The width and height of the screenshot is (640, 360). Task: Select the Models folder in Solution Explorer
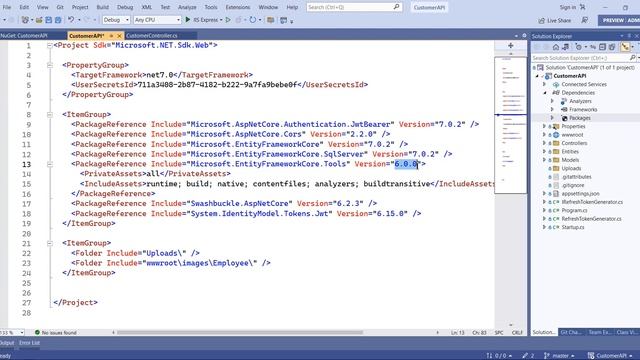coord(570,160)
